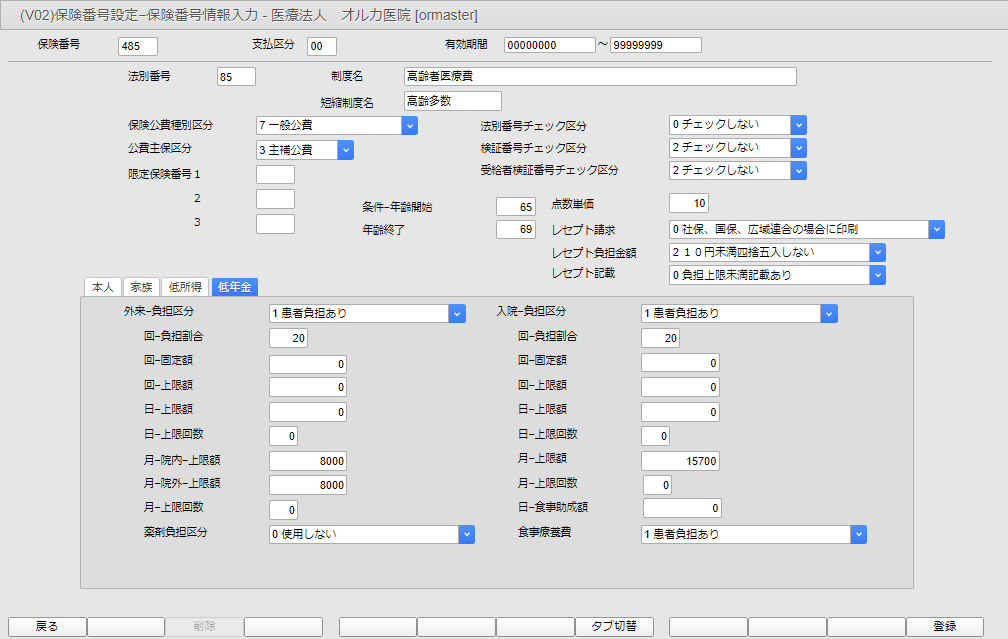Click the 法別番号 field
1008x639 pixels.
pos(237,76)
